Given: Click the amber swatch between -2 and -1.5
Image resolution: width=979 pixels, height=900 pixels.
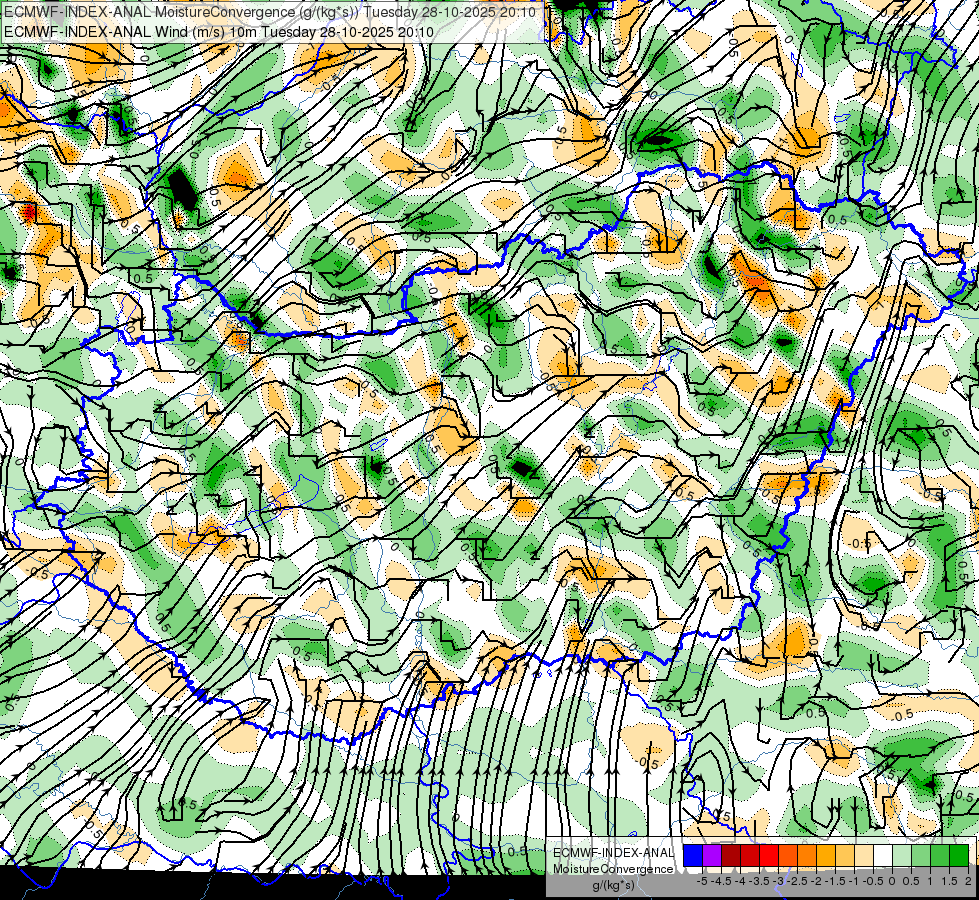Looking at the screenshot, I should point(826,856).
